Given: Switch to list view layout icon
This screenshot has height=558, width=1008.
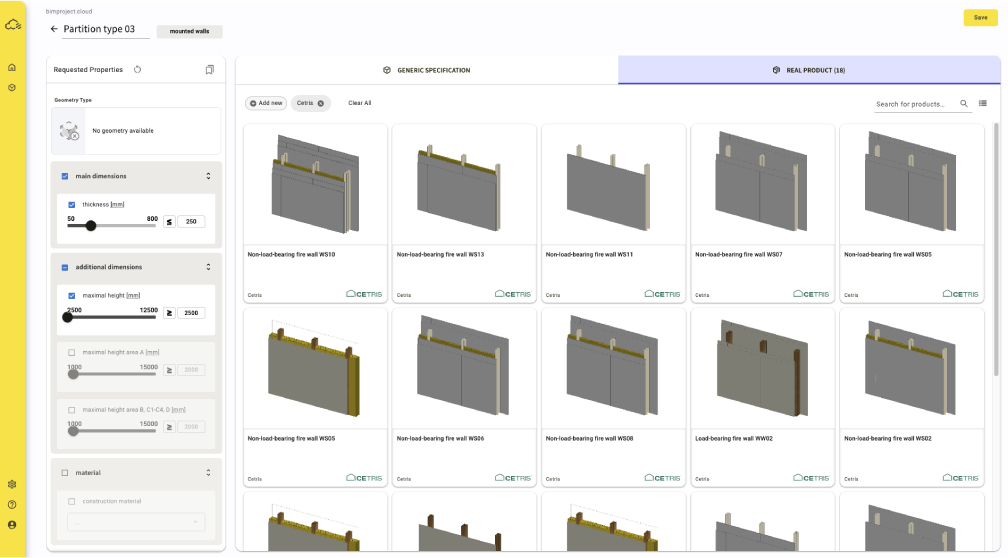Looking at the screenshot, I should pyautogui.click(x=983, y=104).
